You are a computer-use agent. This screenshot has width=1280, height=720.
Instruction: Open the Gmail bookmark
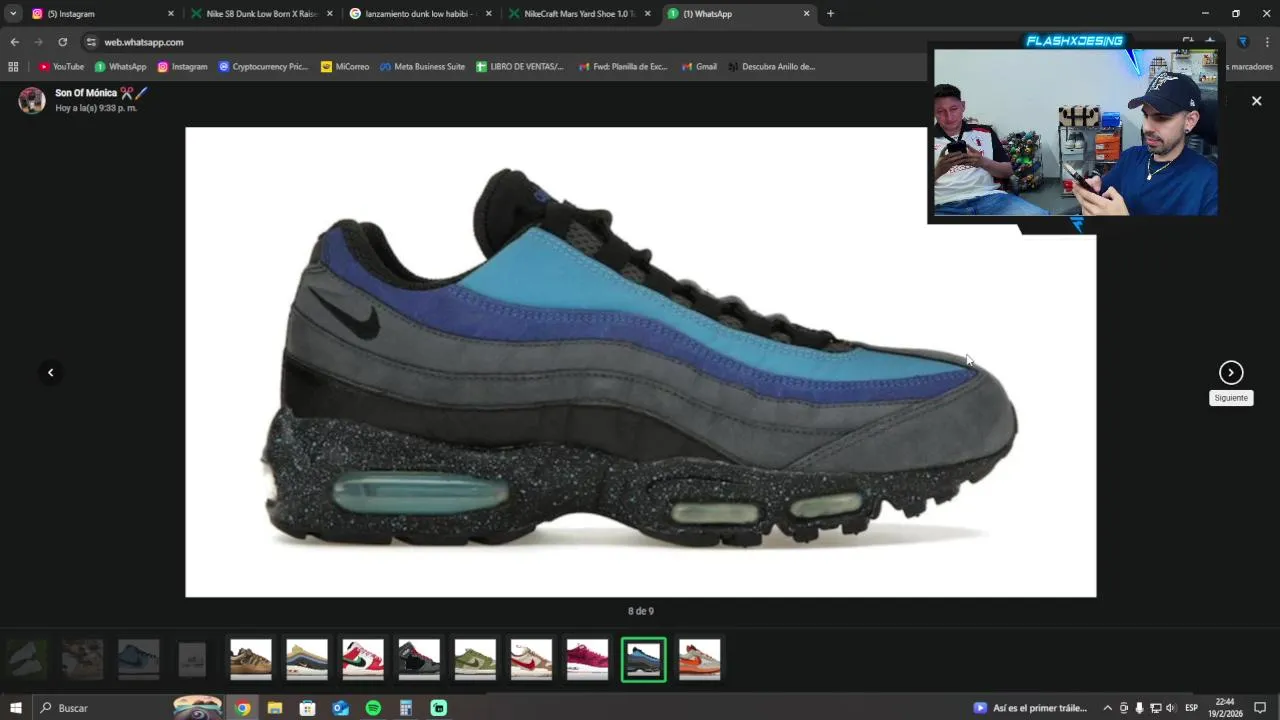699,67
